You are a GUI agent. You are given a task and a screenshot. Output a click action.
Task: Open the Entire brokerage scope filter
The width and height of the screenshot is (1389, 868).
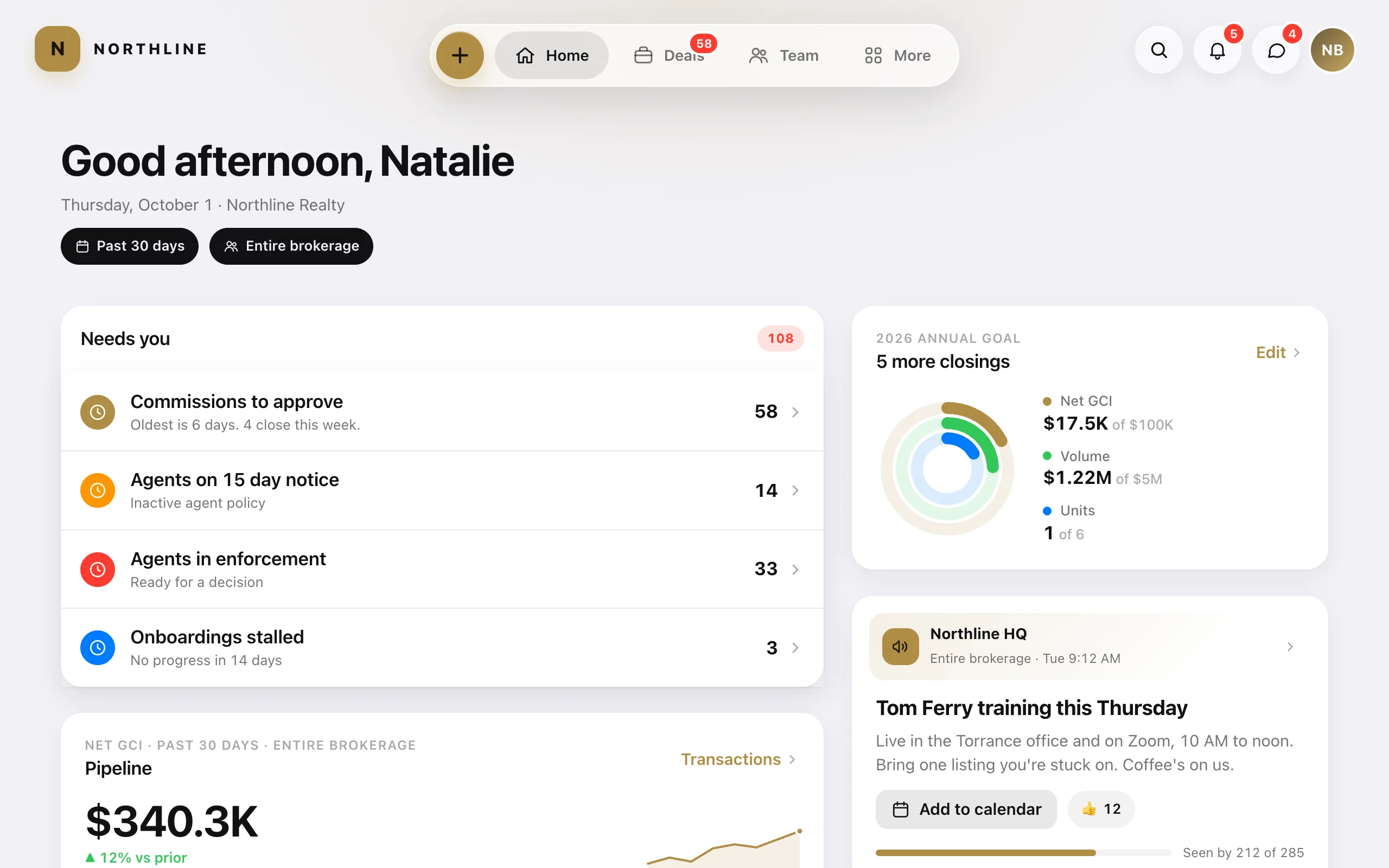(291, 246)
